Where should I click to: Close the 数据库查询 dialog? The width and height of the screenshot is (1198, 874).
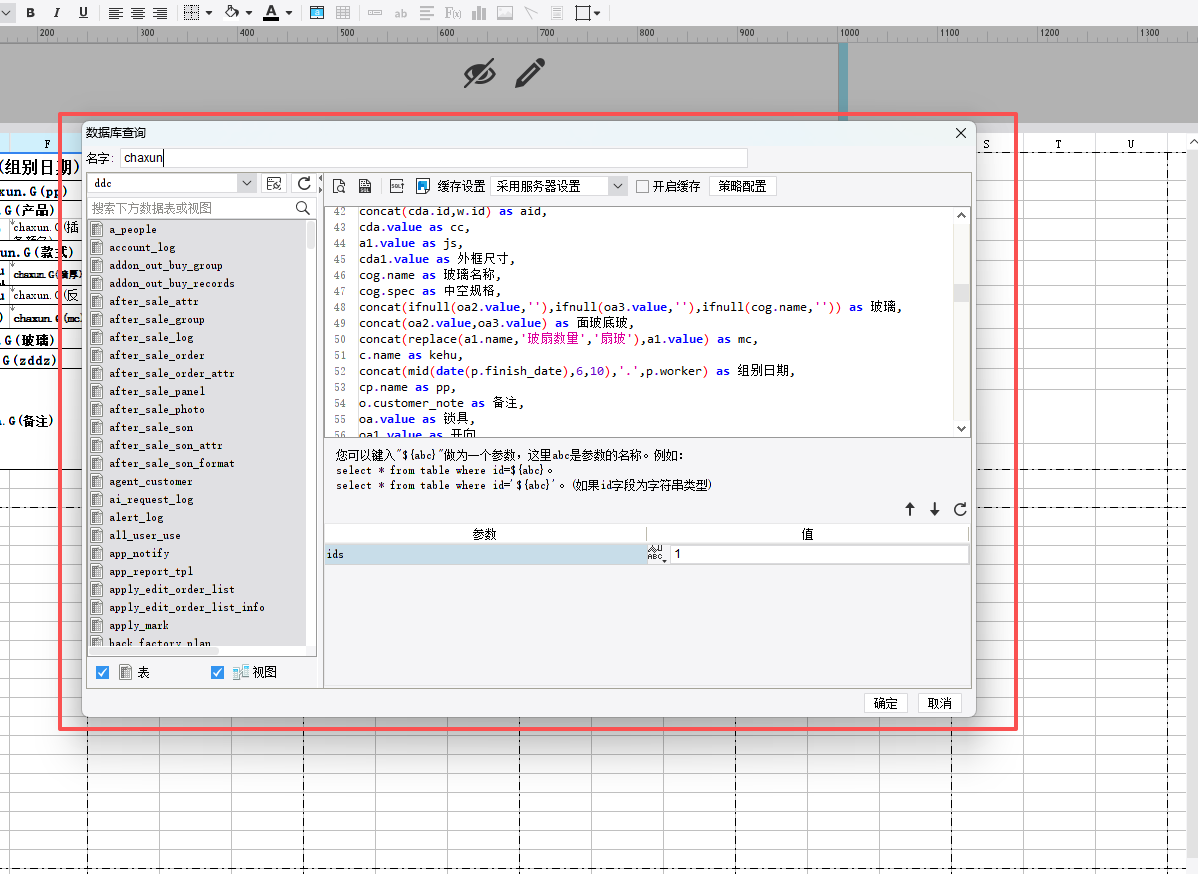[x=961, y=133]
